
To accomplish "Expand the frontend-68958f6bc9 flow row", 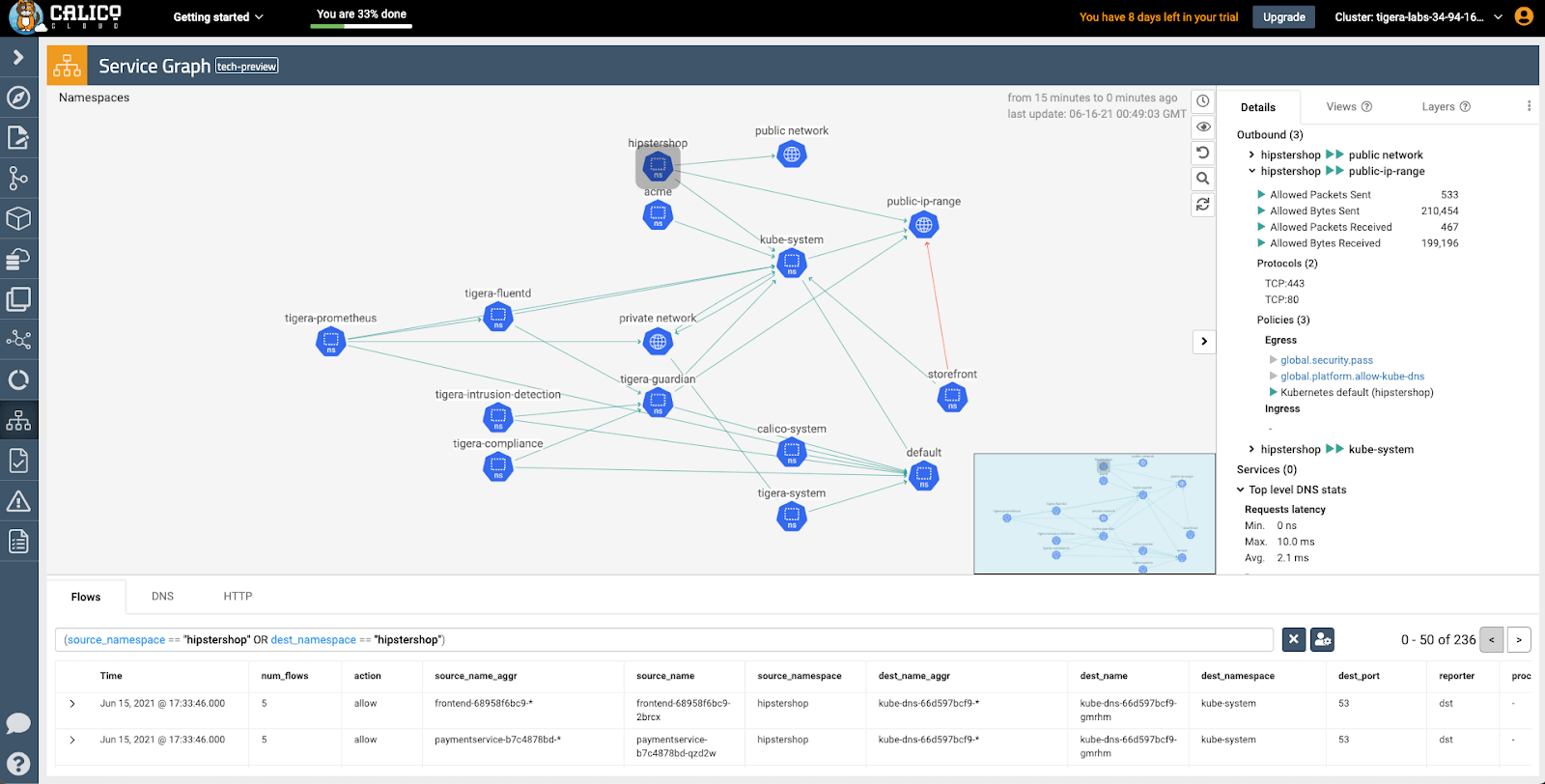I will click(x=72, y=704).
